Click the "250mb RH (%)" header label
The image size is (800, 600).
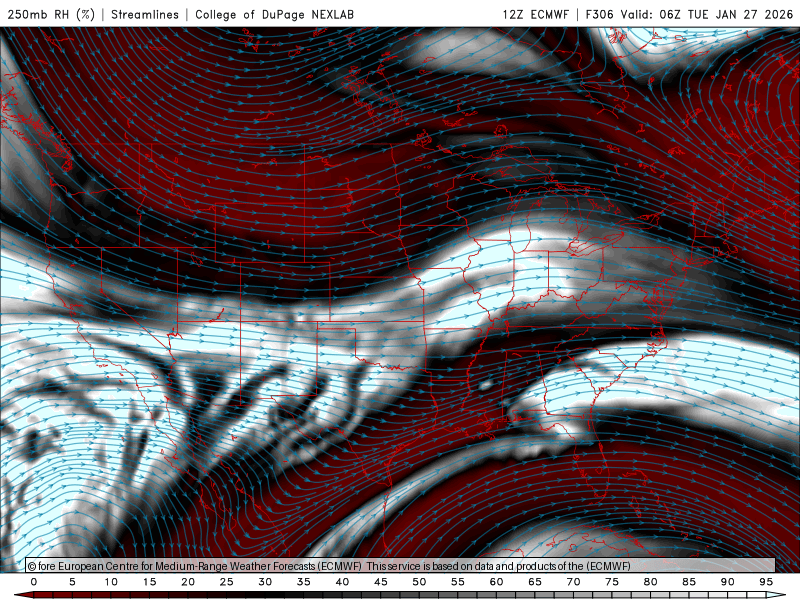pos(51,14)
